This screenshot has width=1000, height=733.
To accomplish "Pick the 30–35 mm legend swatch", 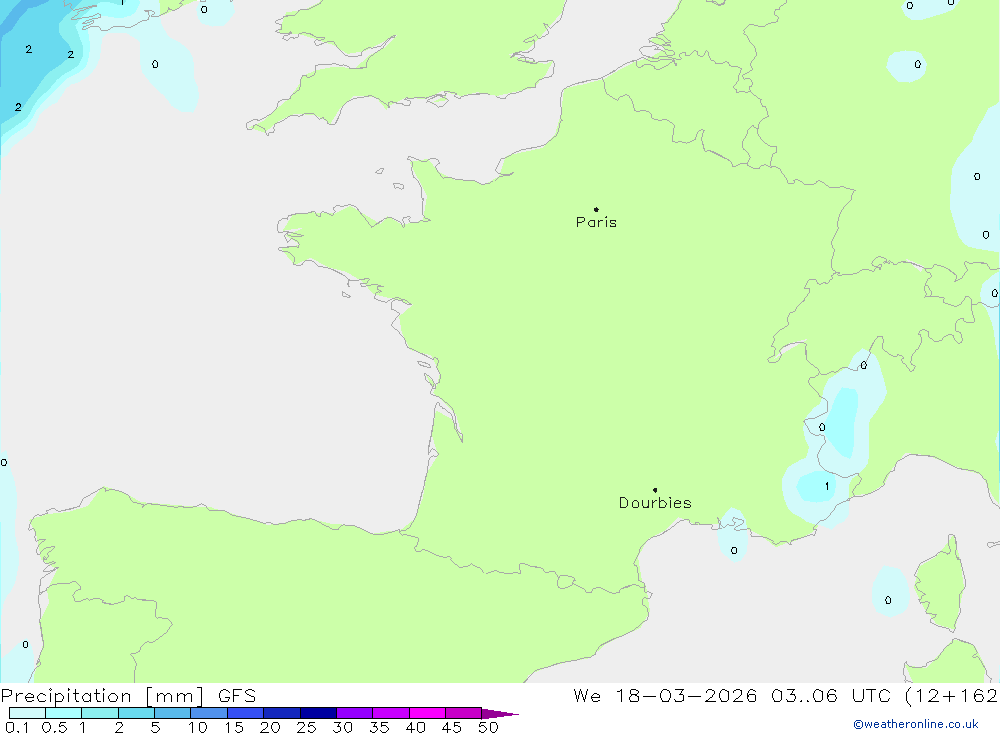I will pyautogui.click(x=354, y=713).
